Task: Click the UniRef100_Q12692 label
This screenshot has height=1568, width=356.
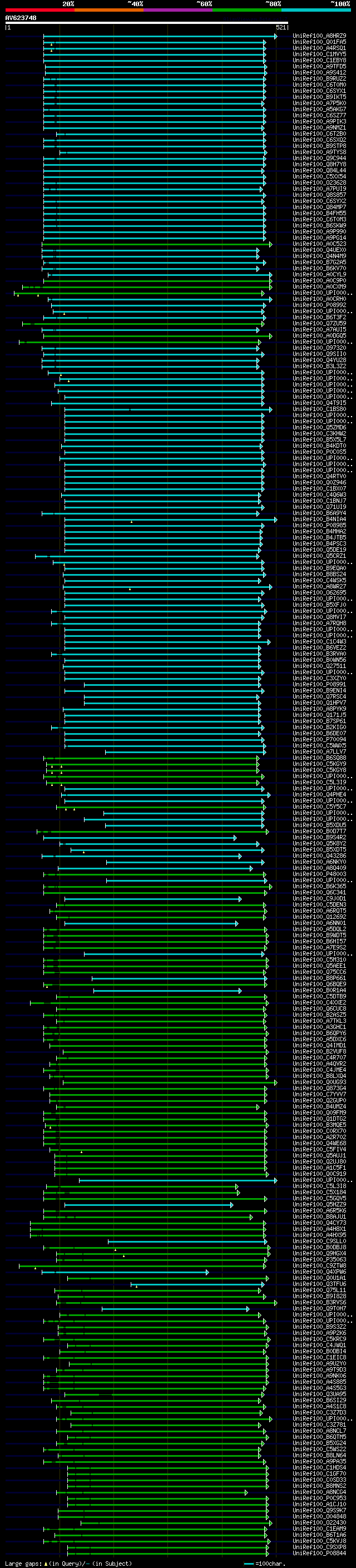Action: [x=319, y=917]
